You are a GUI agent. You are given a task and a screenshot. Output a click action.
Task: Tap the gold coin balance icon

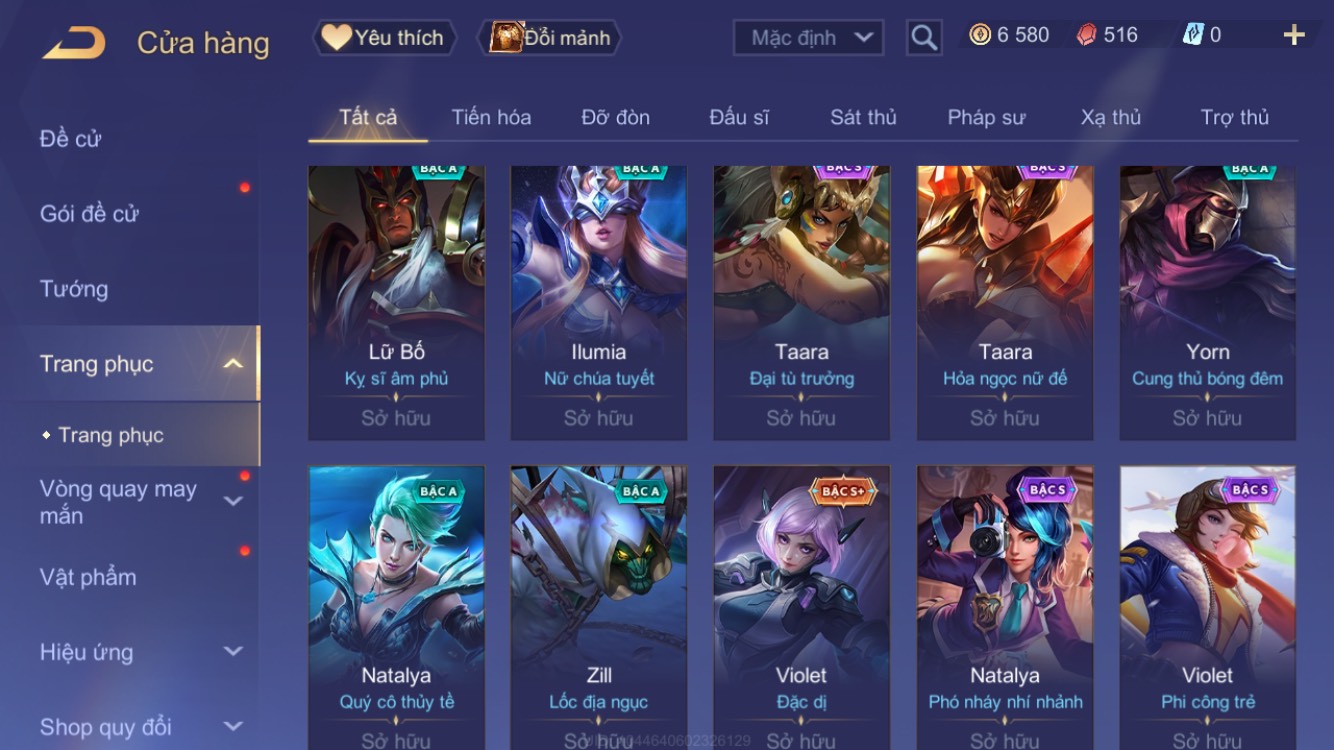[x=980, y=35]
